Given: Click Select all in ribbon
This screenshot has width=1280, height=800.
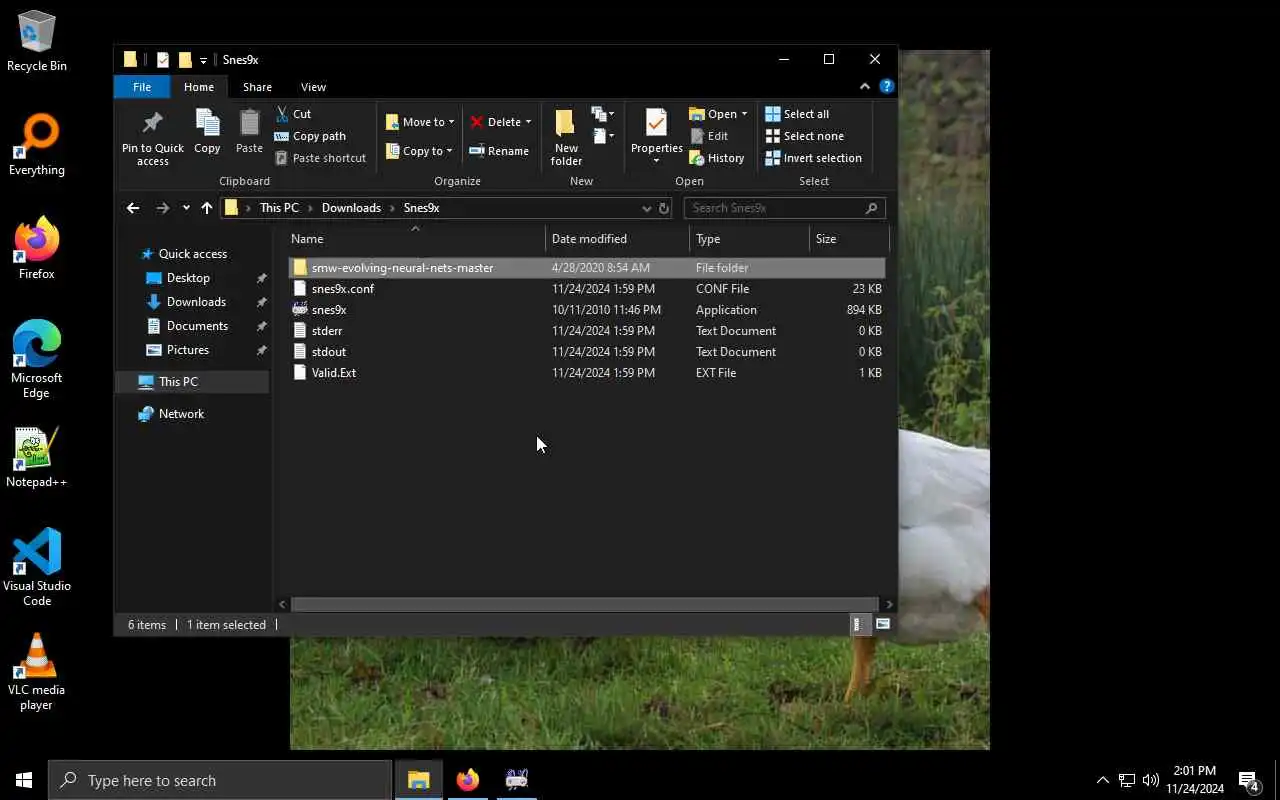Looking at the screenshot, I should (797, 114).
